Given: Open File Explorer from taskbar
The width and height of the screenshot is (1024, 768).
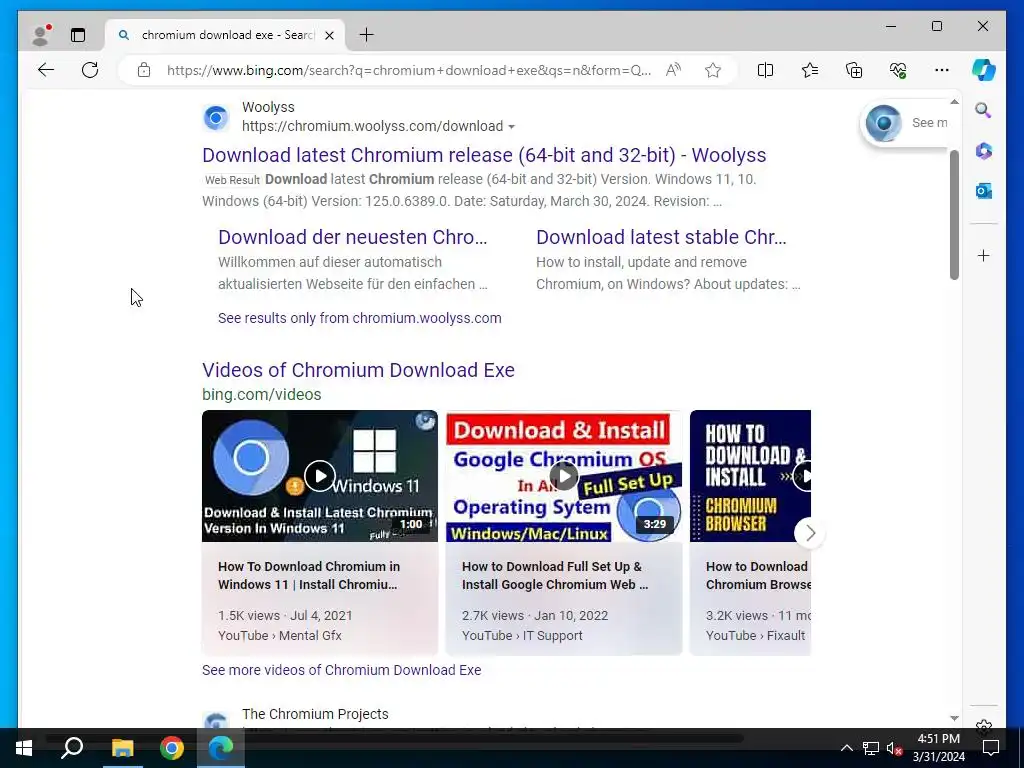Looking at the screenshot, I should point(122,748).
